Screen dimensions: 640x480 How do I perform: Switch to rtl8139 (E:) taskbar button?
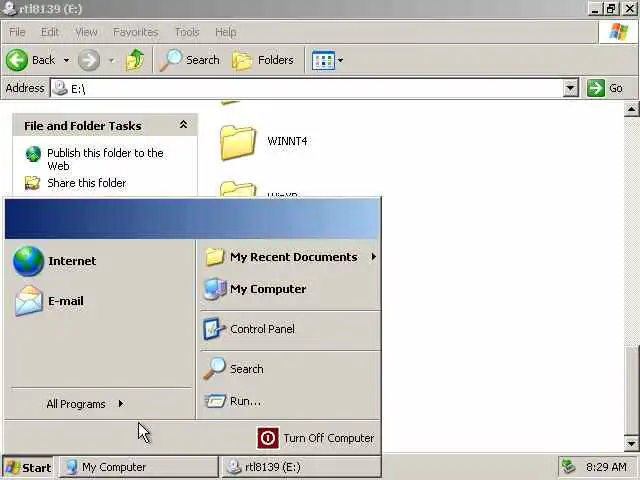point(301,467)
